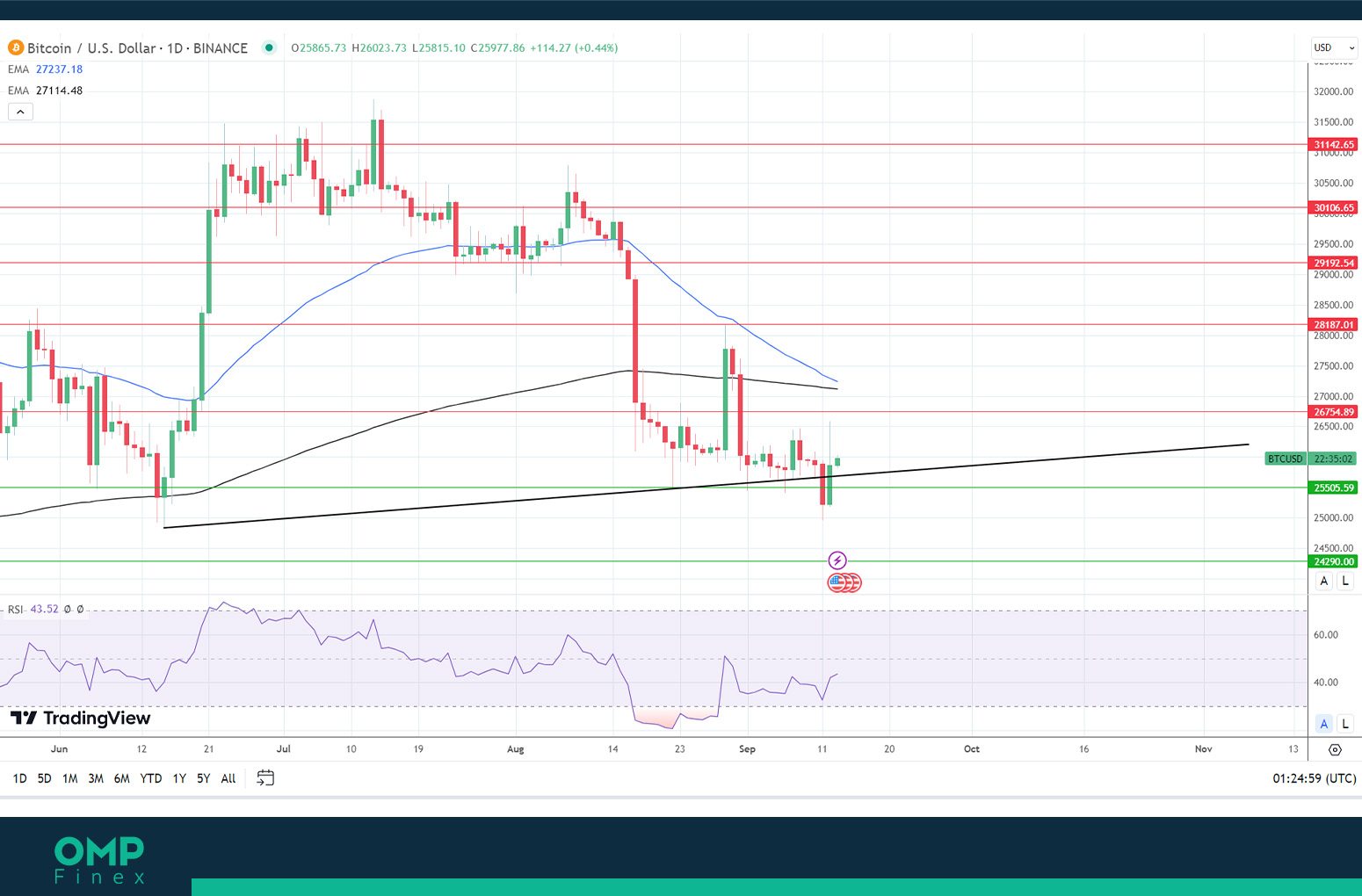This screenshot has width=1362, height=896.
Task: Open chart settings gear icon
Action: click(1335, 749)
